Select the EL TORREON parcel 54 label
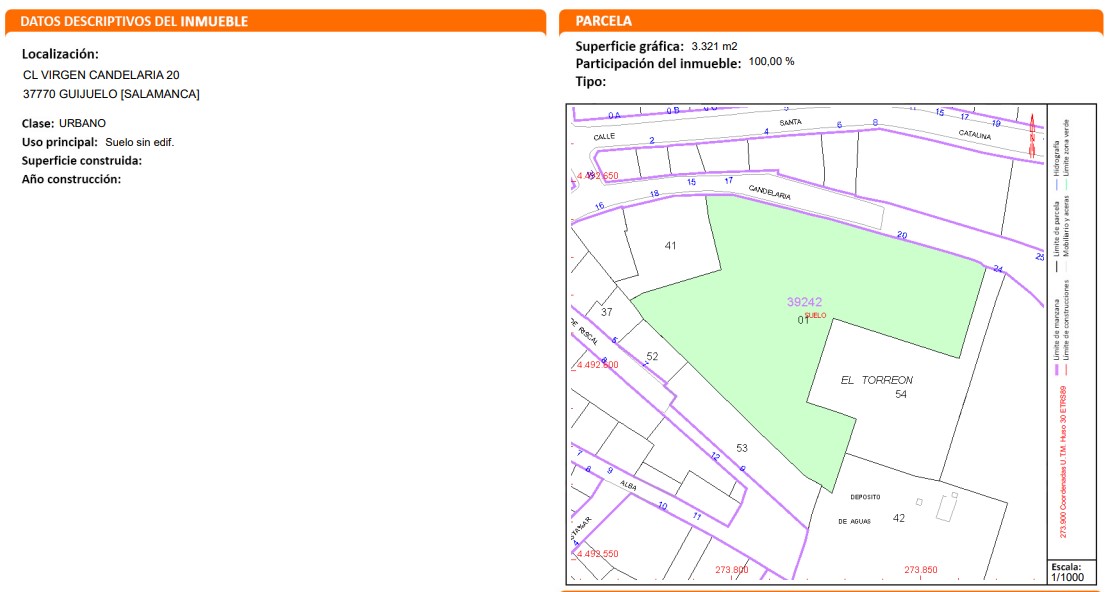The image size is (1114, 592). click(877, 381)
